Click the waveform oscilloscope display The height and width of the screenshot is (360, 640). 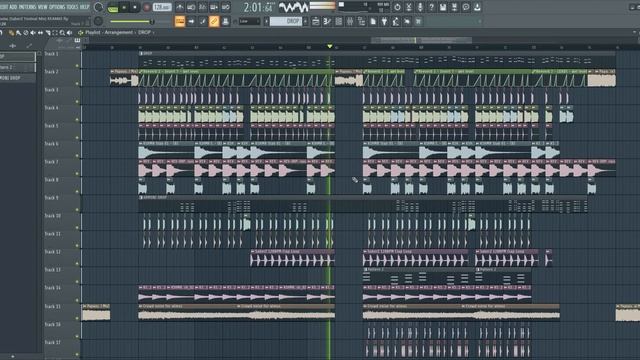pos(293,7)
